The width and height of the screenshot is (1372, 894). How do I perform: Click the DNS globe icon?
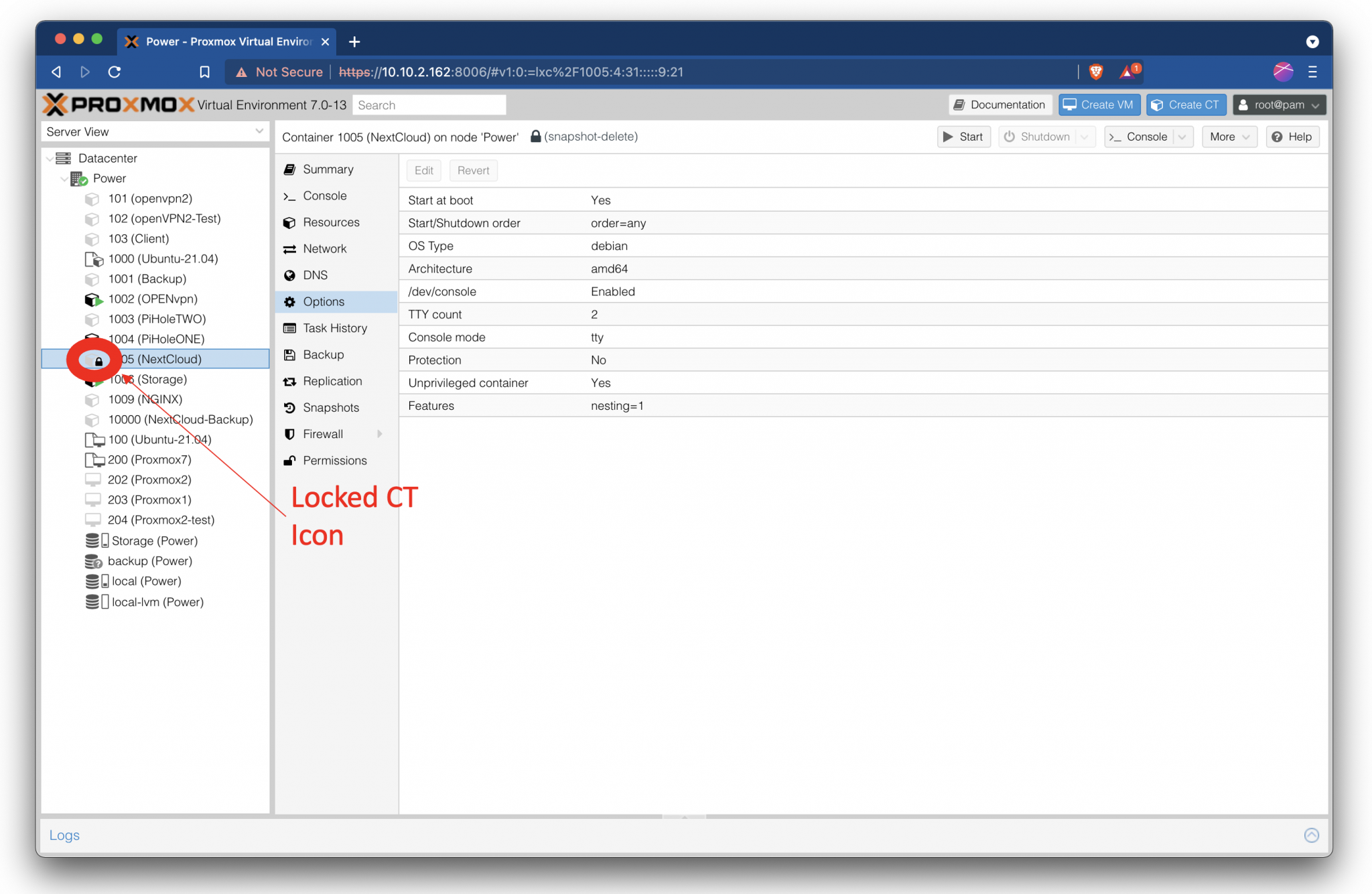coord(290,275)
